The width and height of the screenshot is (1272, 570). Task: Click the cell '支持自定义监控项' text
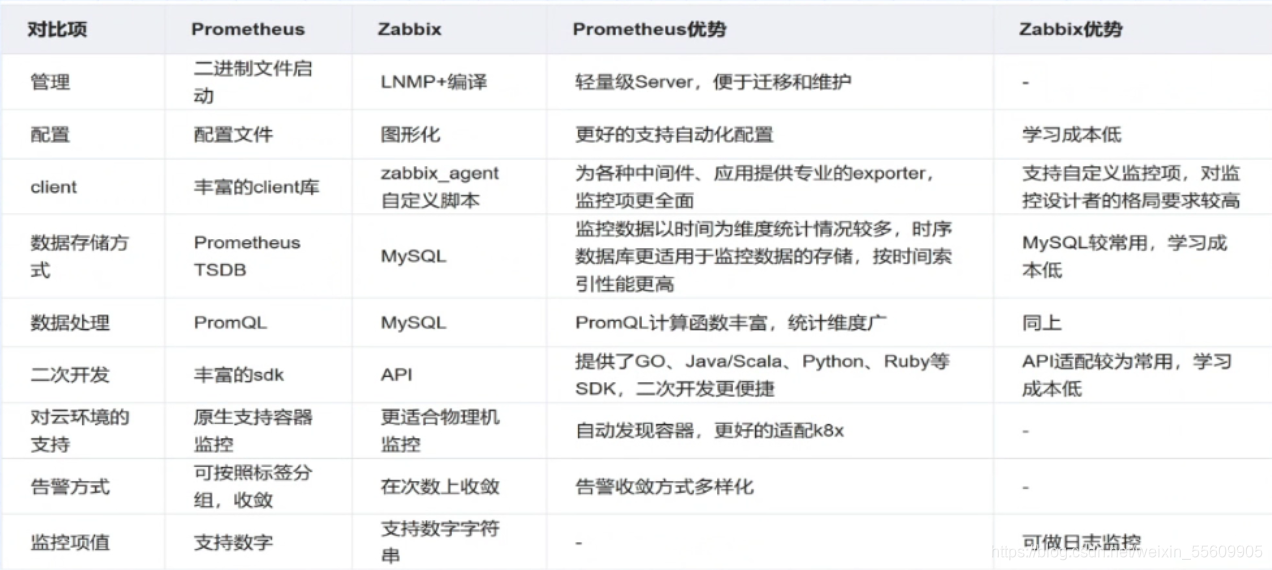pos(1131,187)
